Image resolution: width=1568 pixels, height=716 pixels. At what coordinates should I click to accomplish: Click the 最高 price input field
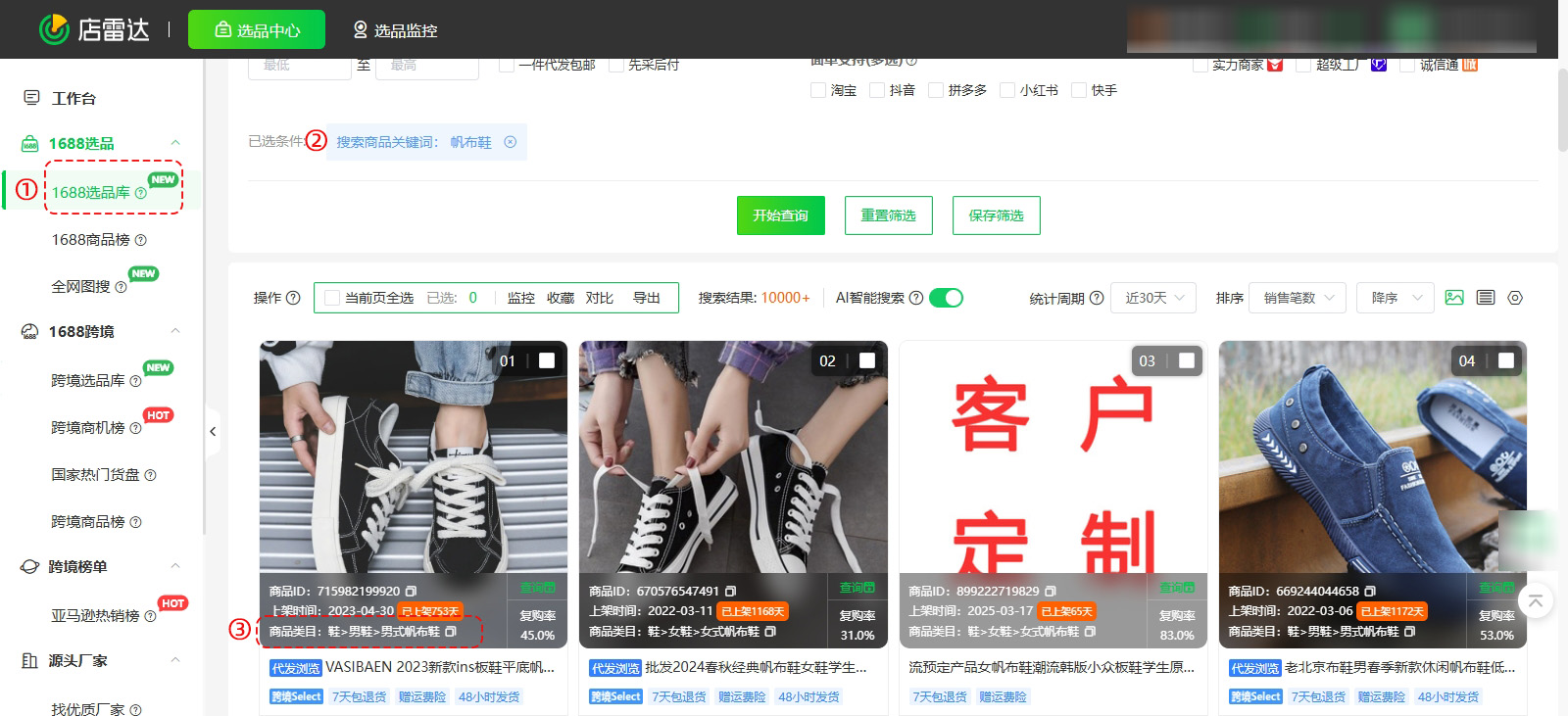(x=427, y=66)
